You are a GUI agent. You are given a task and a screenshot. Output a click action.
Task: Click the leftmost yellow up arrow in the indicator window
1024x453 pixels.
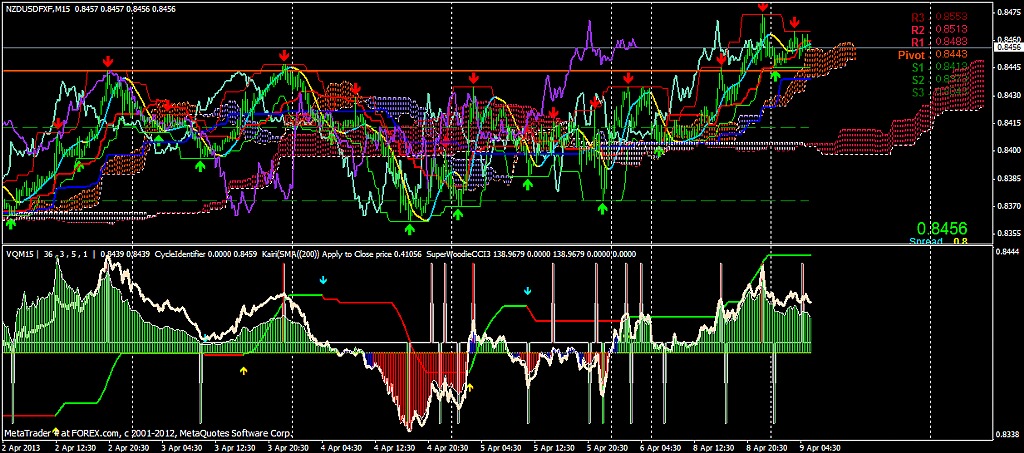243,370
